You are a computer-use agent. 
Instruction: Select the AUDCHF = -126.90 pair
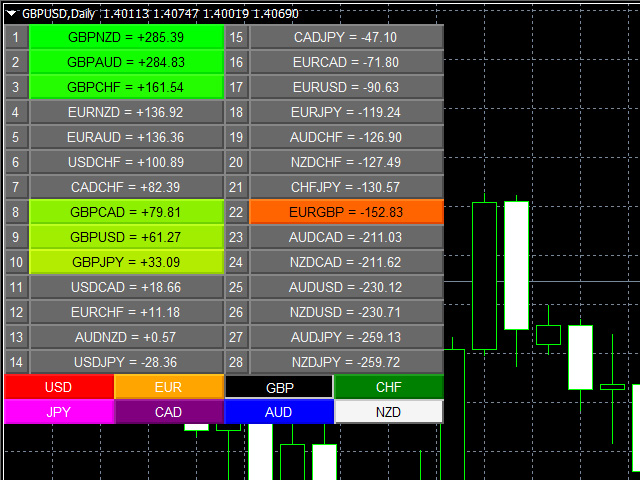347,137
